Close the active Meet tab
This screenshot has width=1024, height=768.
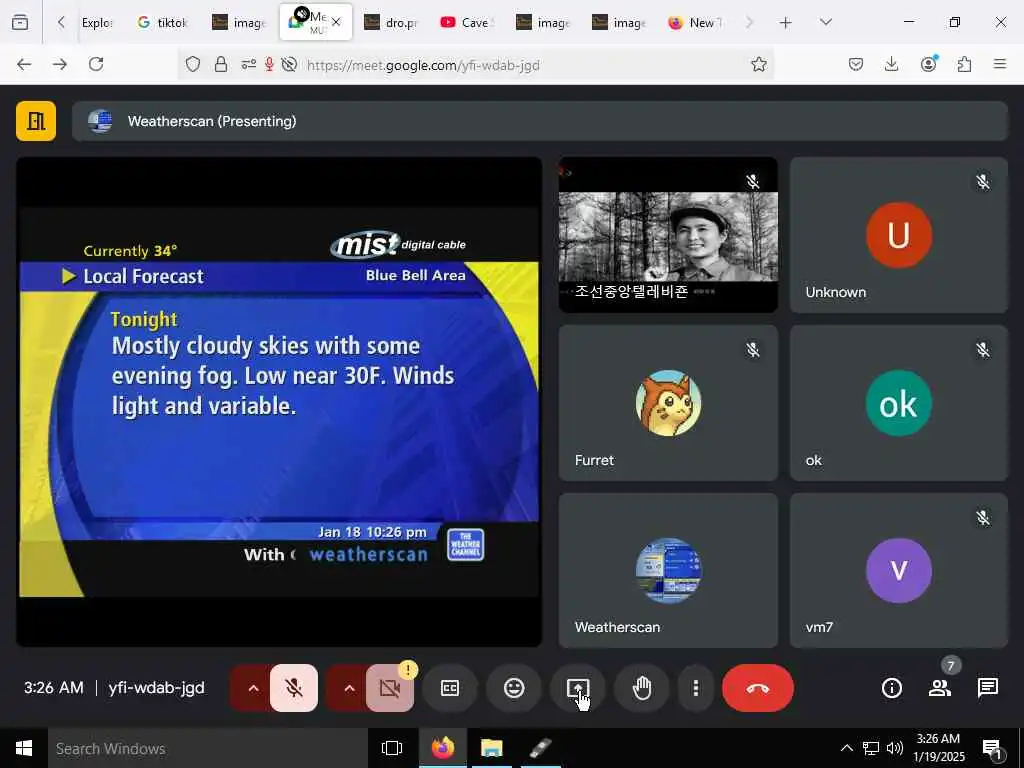pos(336,22)
